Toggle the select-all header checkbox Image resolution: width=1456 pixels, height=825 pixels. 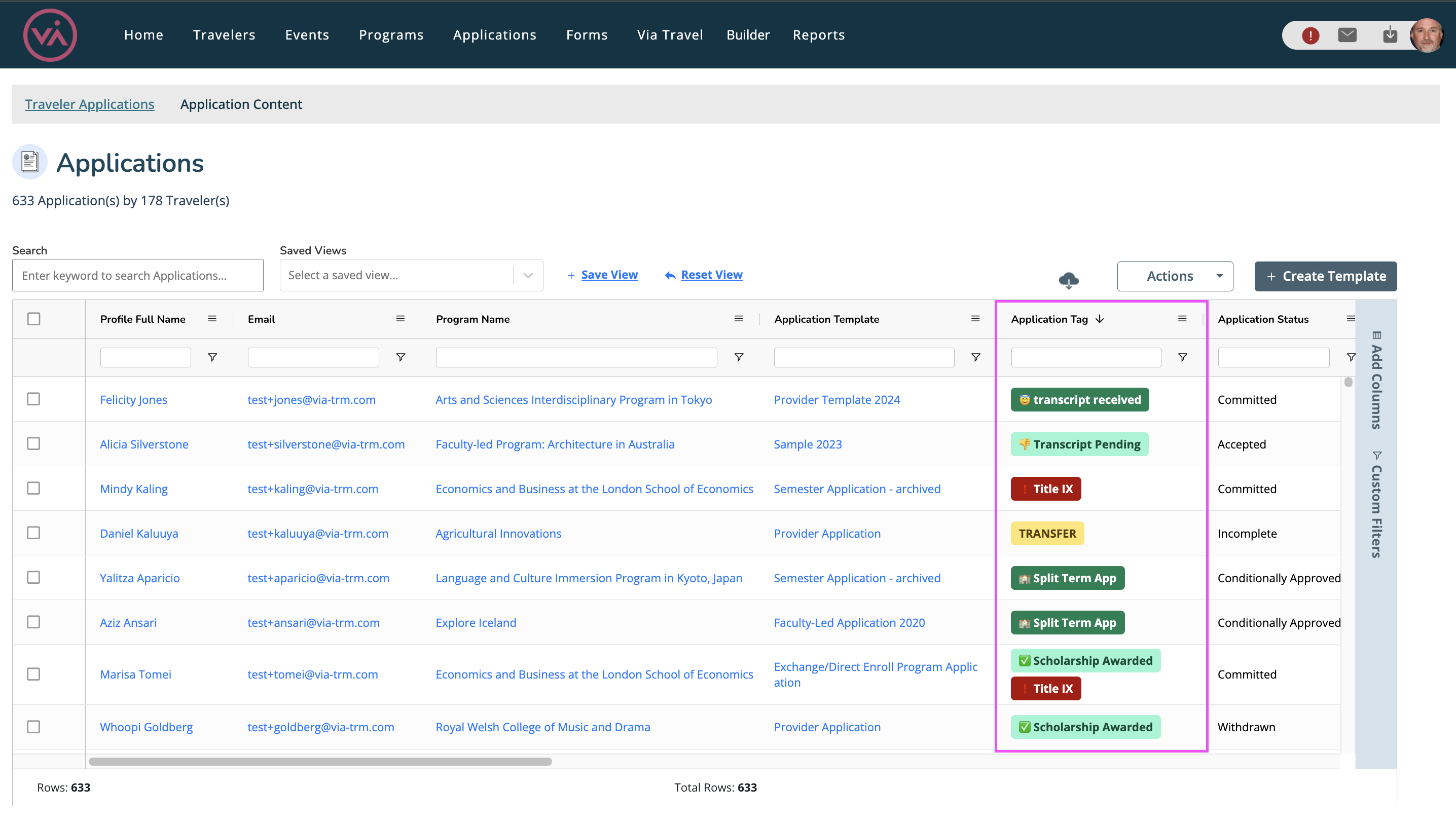(x=34, y=319)
